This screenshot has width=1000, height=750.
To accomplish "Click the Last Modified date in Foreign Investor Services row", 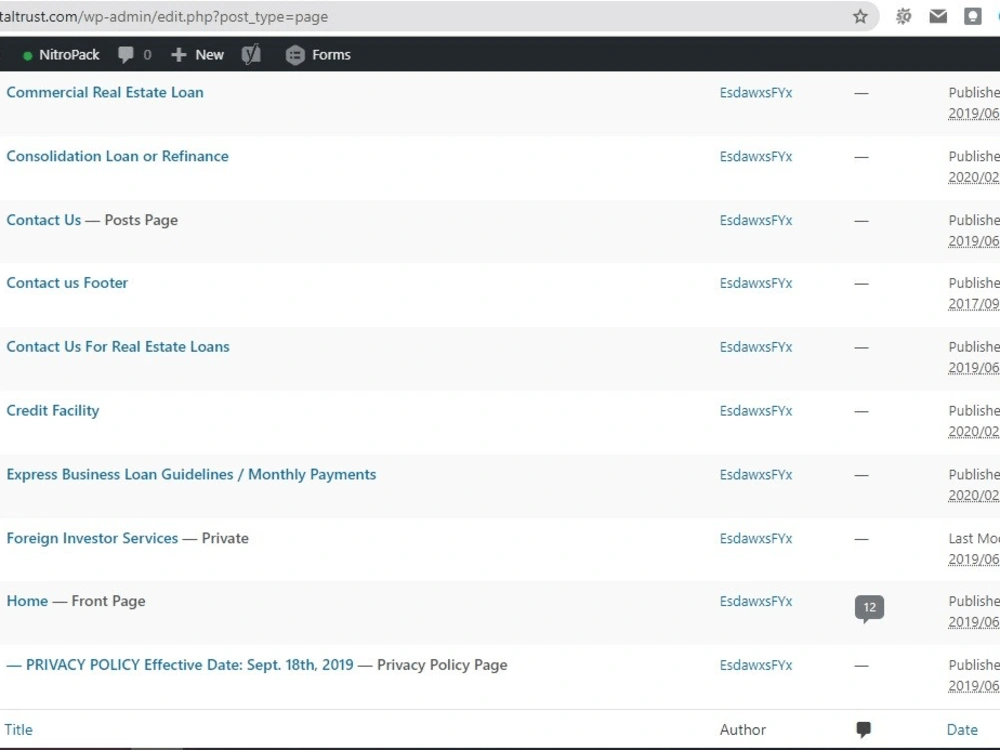I will pos(974,559).
